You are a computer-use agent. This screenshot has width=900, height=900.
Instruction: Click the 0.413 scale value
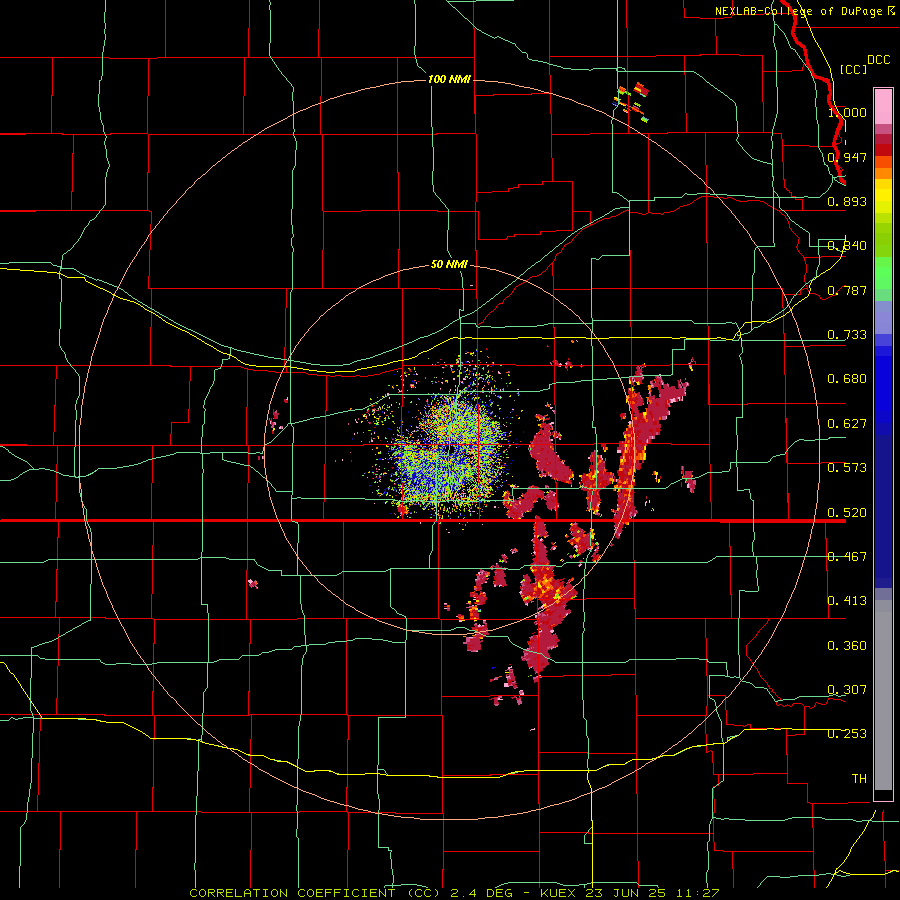point(847,601)
